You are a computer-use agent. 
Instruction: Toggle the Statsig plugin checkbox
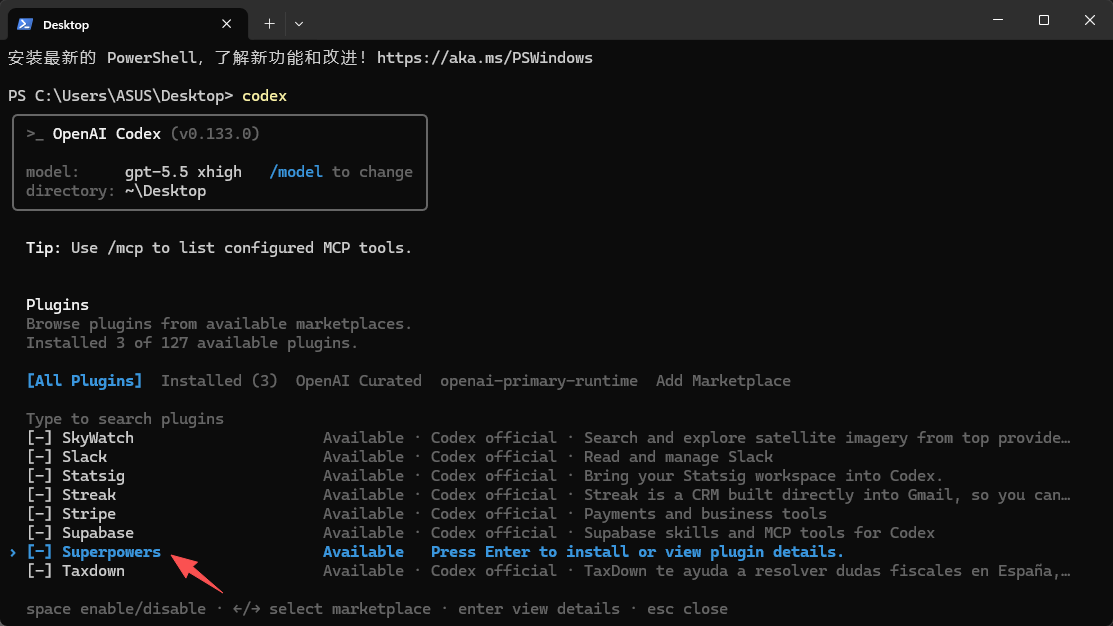coord(40,476)
